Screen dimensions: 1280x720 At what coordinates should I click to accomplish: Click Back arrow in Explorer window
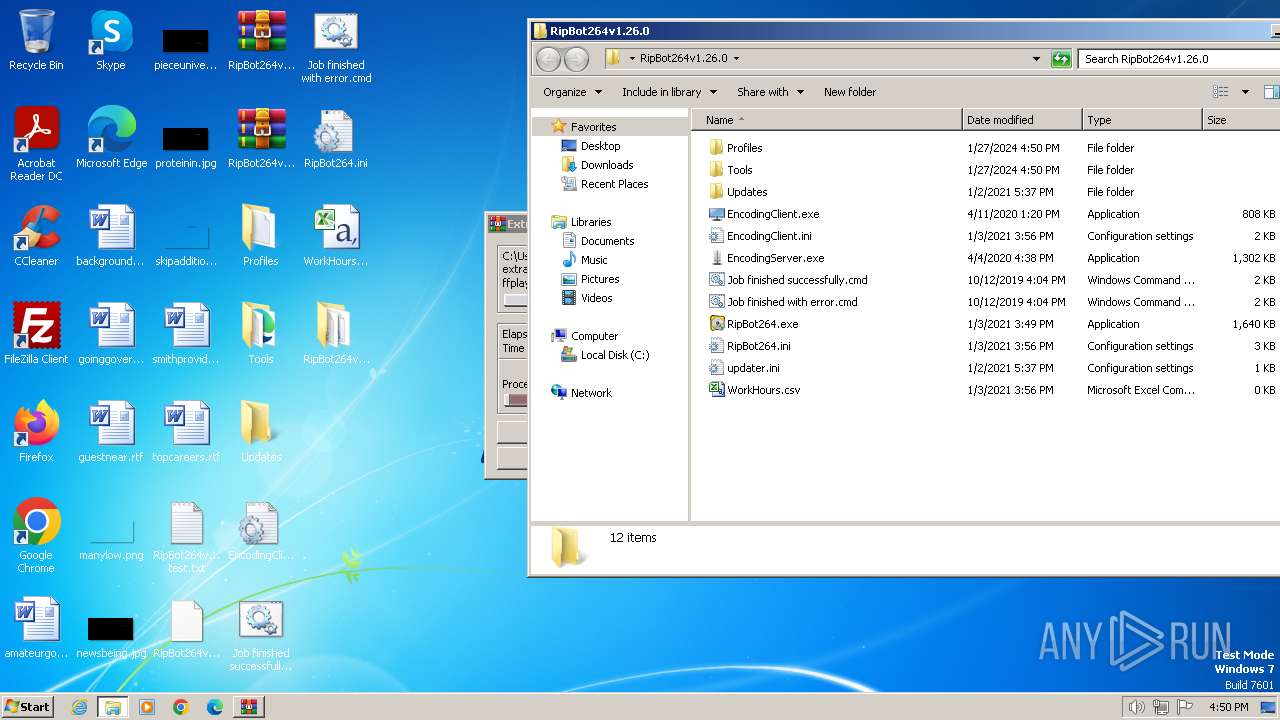549,59
